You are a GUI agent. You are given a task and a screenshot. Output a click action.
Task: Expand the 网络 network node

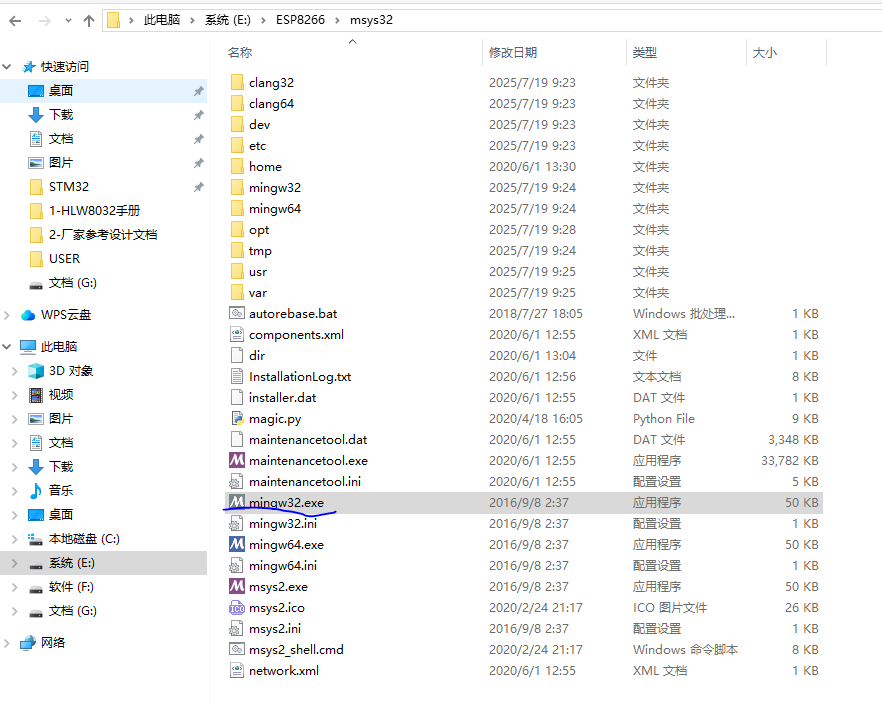(x=8, y=643)
